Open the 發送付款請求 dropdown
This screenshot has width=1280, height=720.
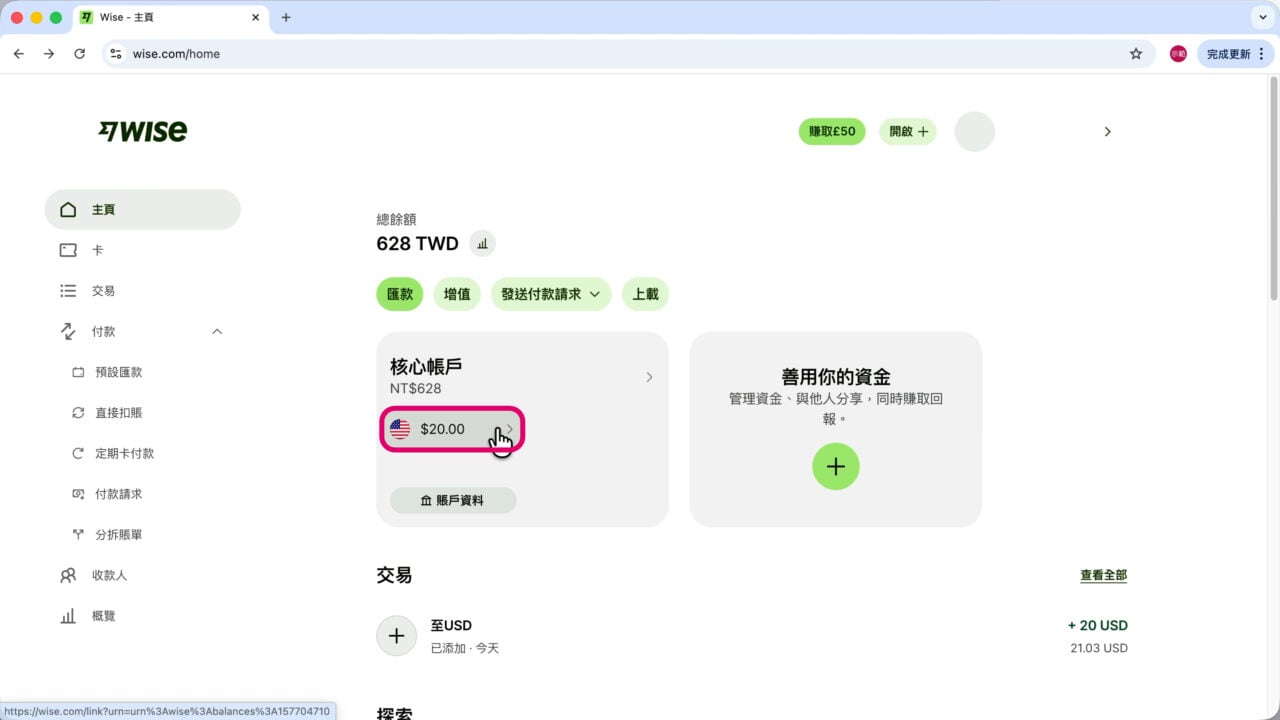(551, 294)
